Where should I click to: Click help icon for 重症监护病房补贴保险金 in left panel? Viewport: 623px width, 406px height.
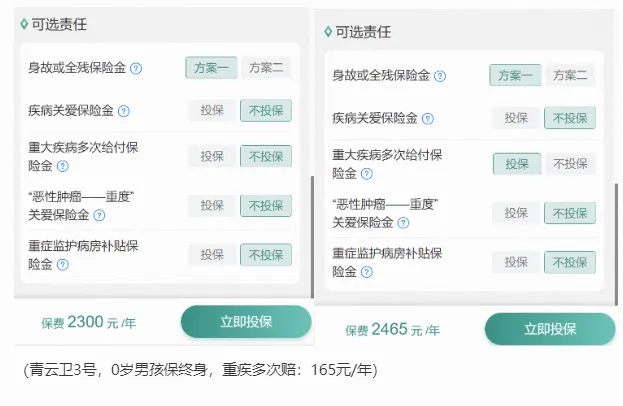pos(62,264)
